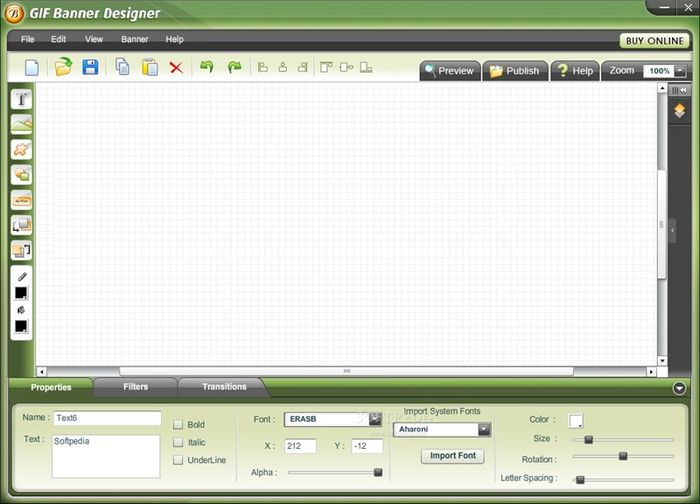The width and height of the screenshot is (700, 504).
Task: Undo the last action with green arrow
Action: (207, 67)
